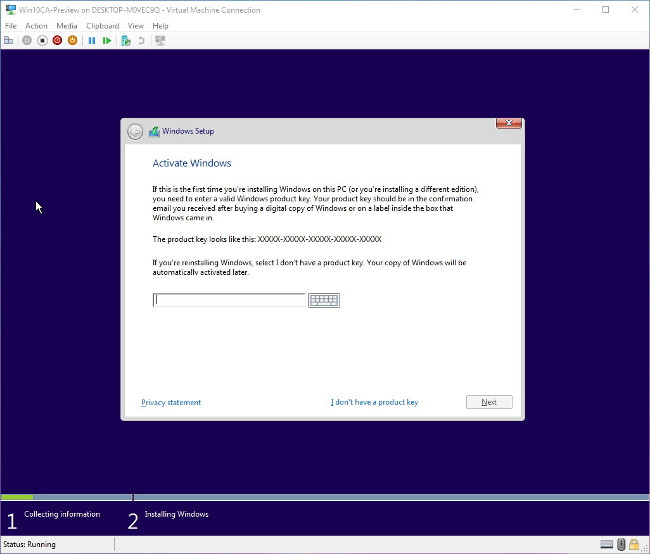650x554 pixels.
Task: Click the red Shut Down icon
Action: coord(57,41)
